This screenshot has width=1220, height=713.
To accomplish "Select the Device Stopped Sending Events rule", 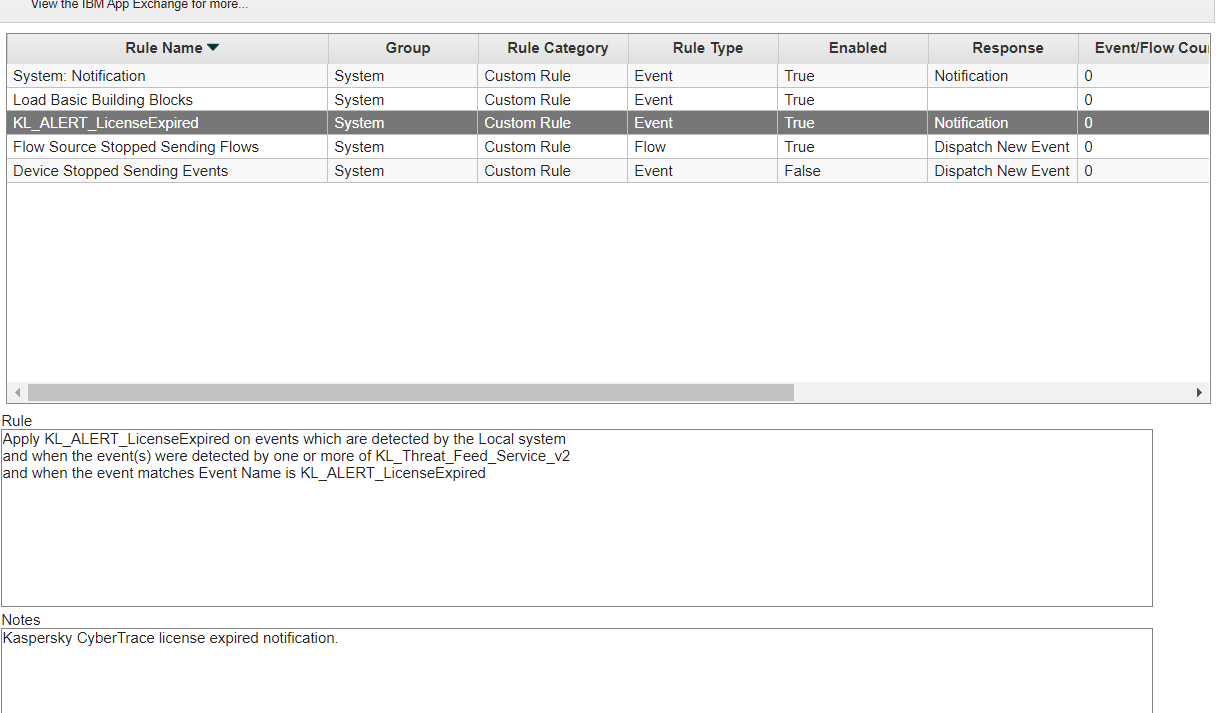I will pos(166,170).
